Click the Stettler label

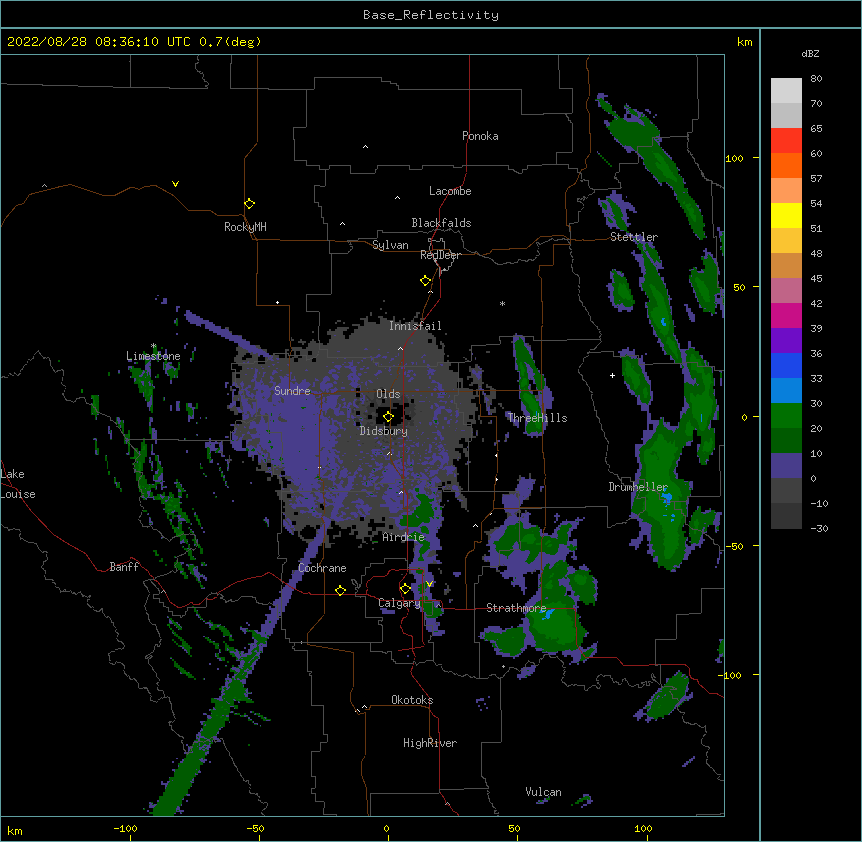coord(634,237)
